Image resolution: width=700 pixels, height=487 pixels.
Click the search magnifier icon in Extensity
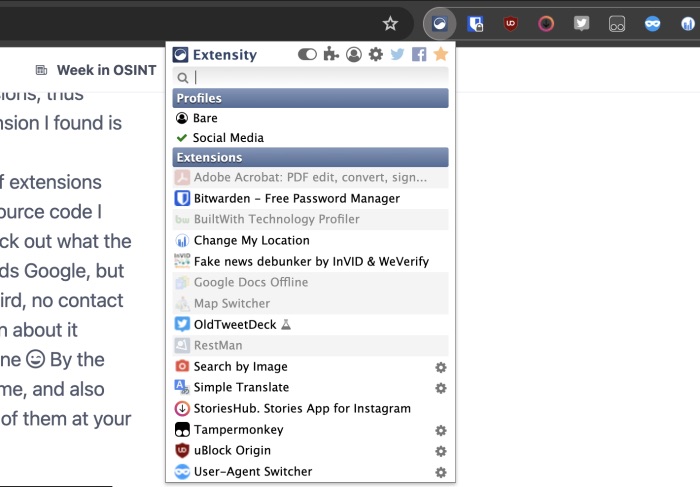click(183, 78)
